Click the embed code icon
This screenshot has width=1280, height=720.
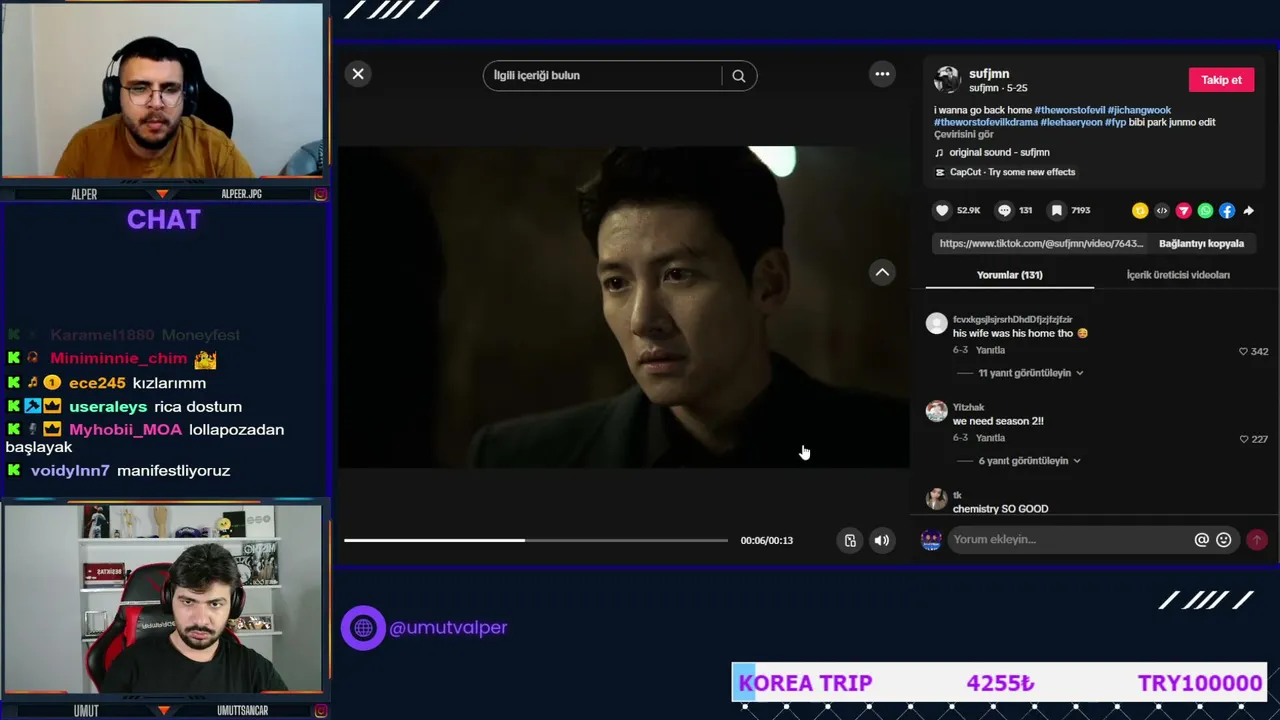click(1162, 211)
